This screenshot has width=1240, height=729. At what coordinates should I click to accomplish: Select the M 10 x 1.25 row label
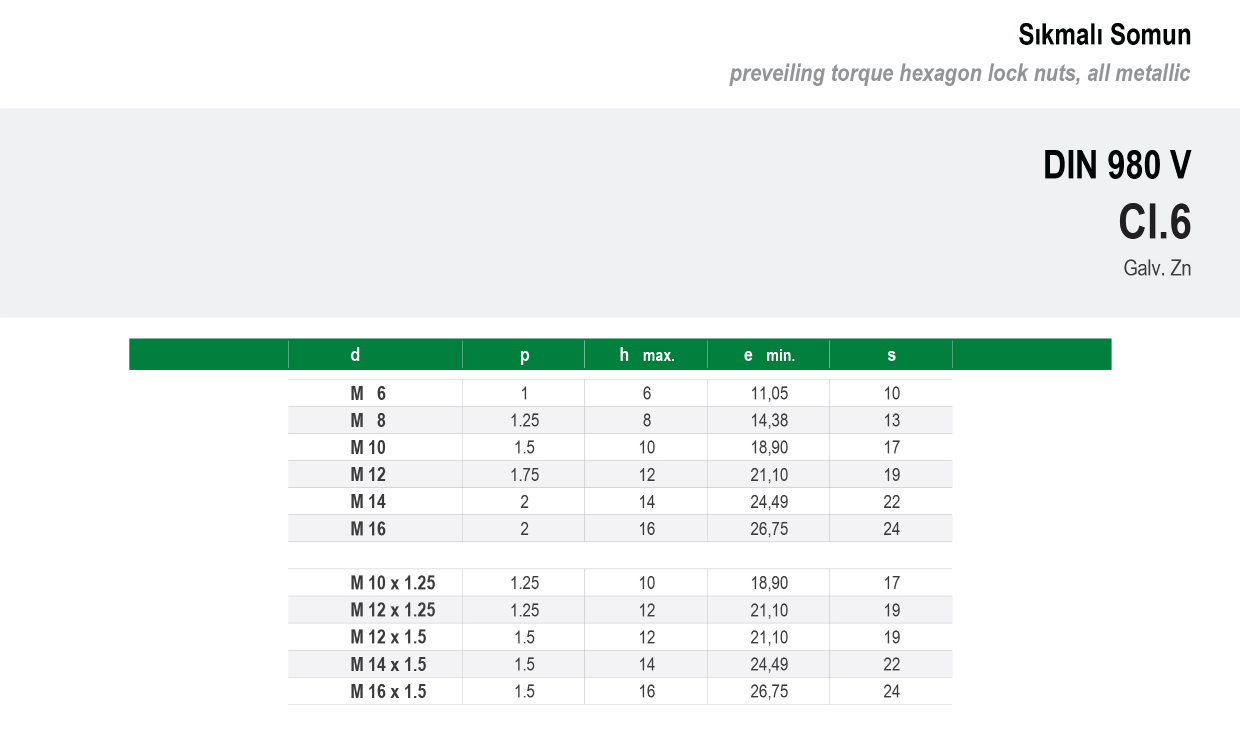tap(392, 583)
